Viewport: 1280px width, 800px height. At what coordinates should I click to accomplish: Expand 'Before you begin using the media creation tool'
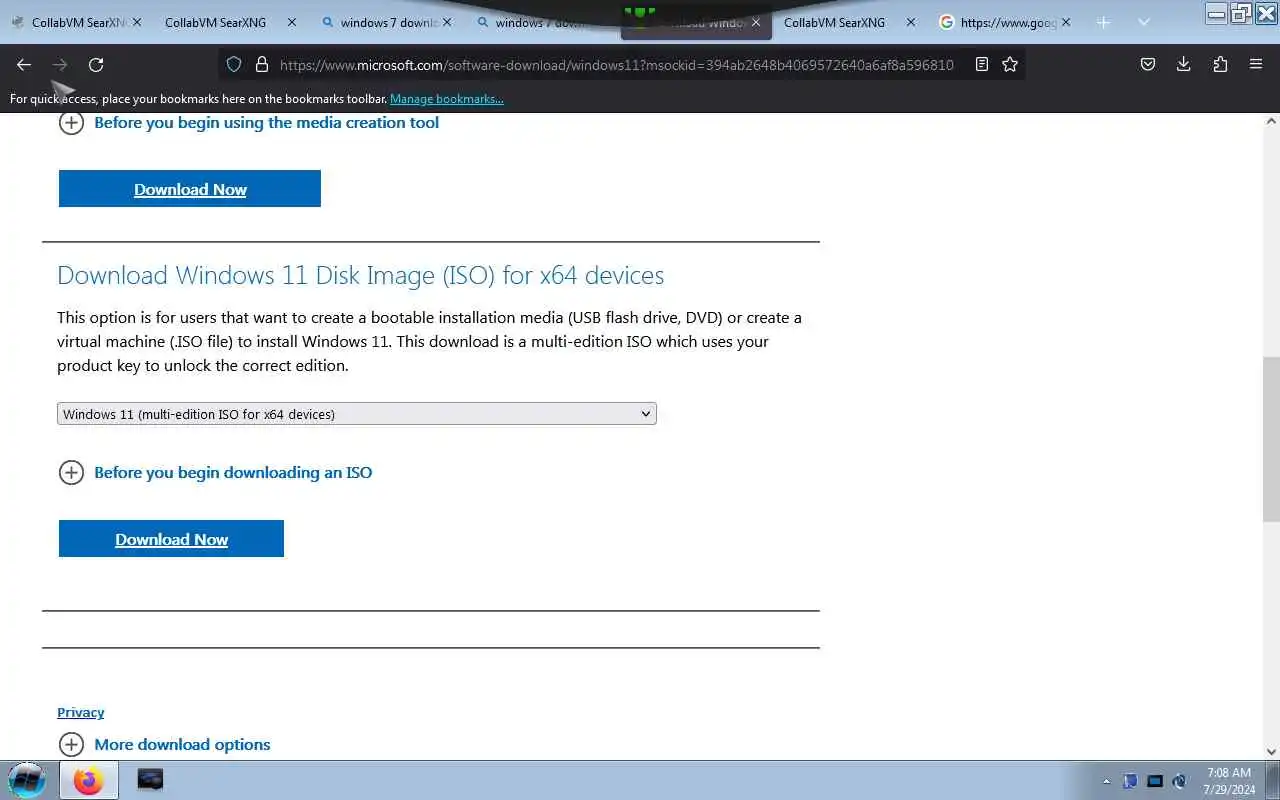(249, 123)
